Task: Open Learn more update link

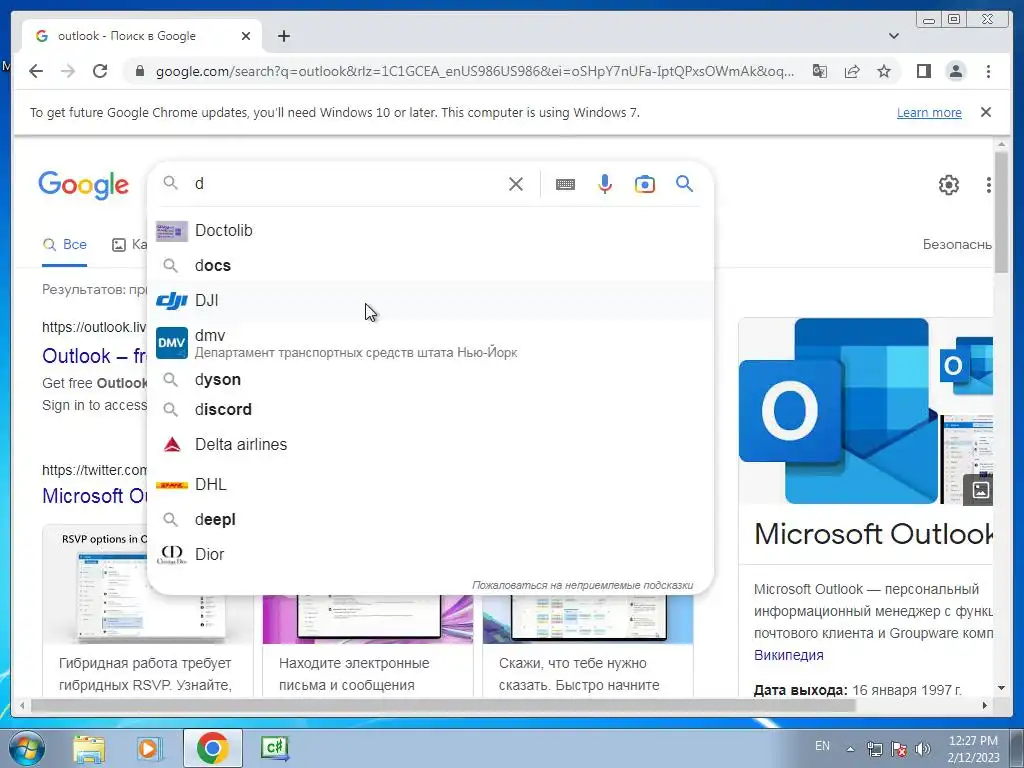Action: click(x=929, y=112)
